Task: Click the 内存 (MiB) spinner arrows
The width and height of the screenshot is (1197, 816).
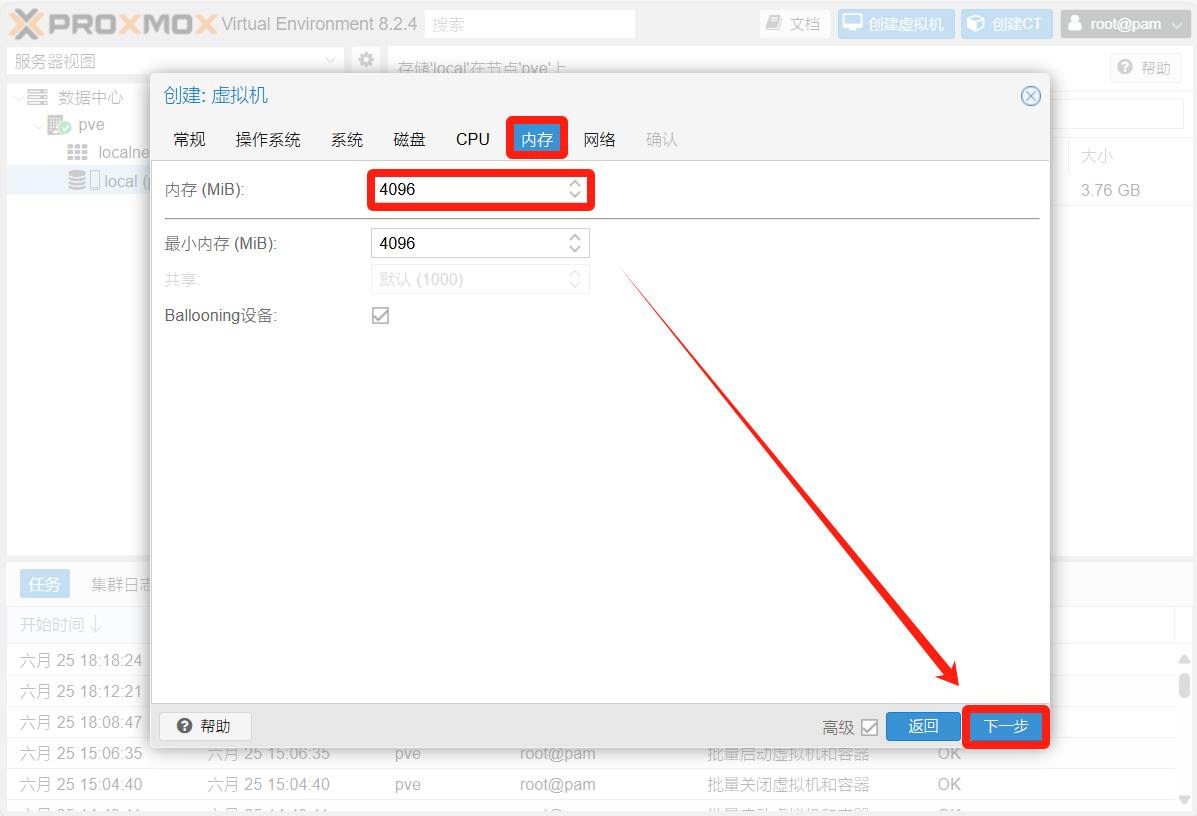Action: click(x=575, y=189)
